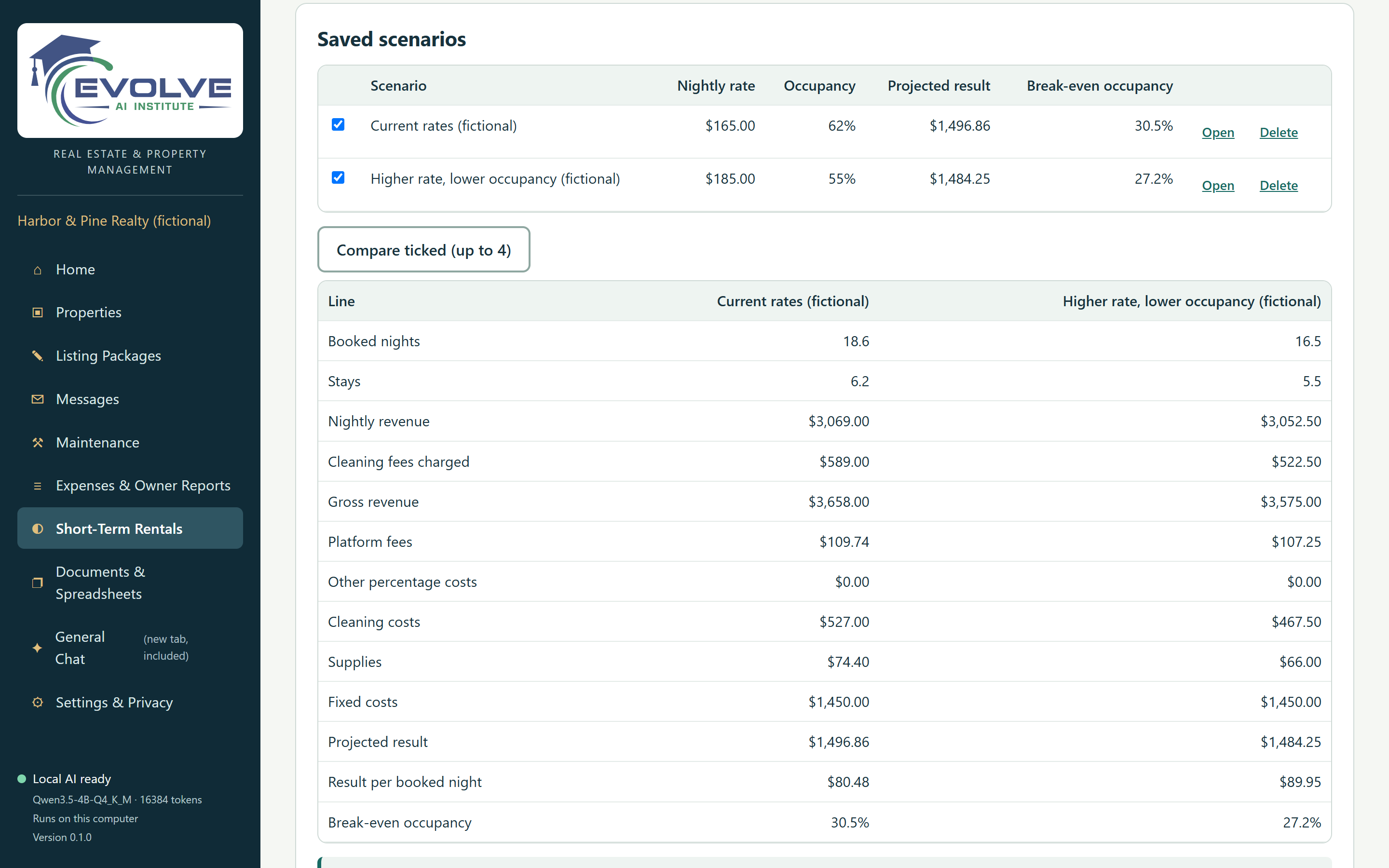The height and width of the screenshot is (868, 1389).
Task: Click the $165.00 nightly rate value
Action: pos(730,126)
